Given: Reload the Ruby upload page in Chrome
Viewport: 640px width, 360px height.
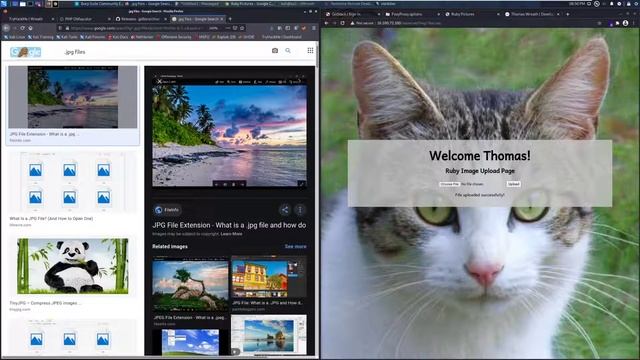Looking at the screenshot, I should [342, 23].
